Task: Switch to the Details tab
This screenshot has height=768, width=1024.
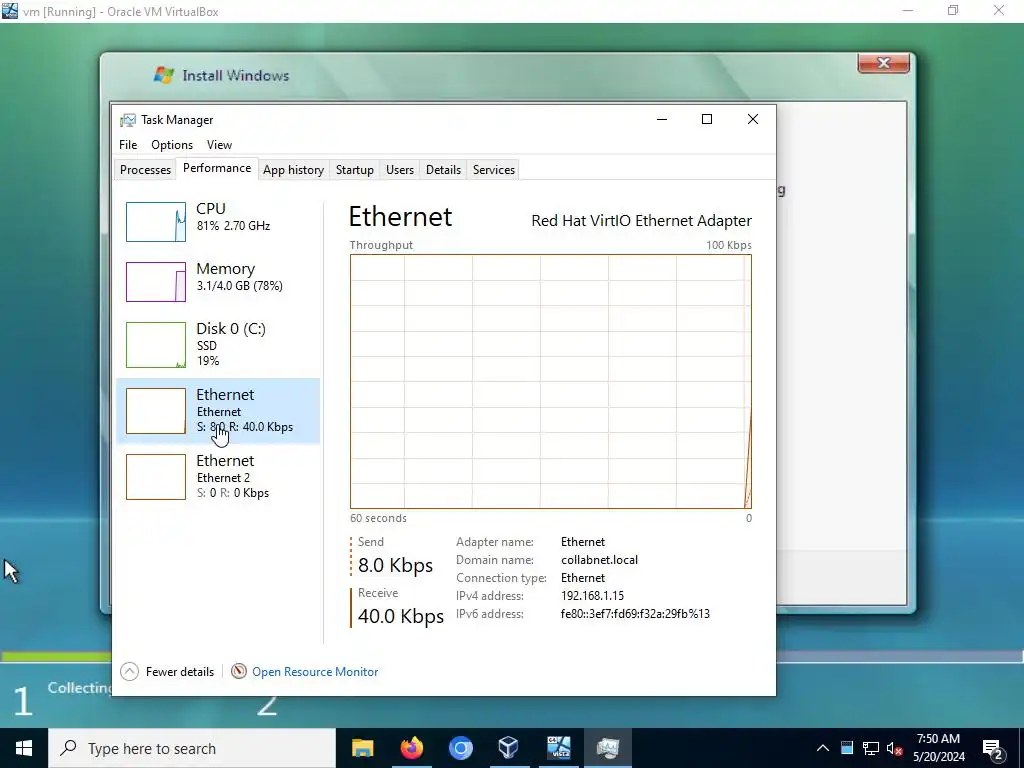Action: (443, 170)
